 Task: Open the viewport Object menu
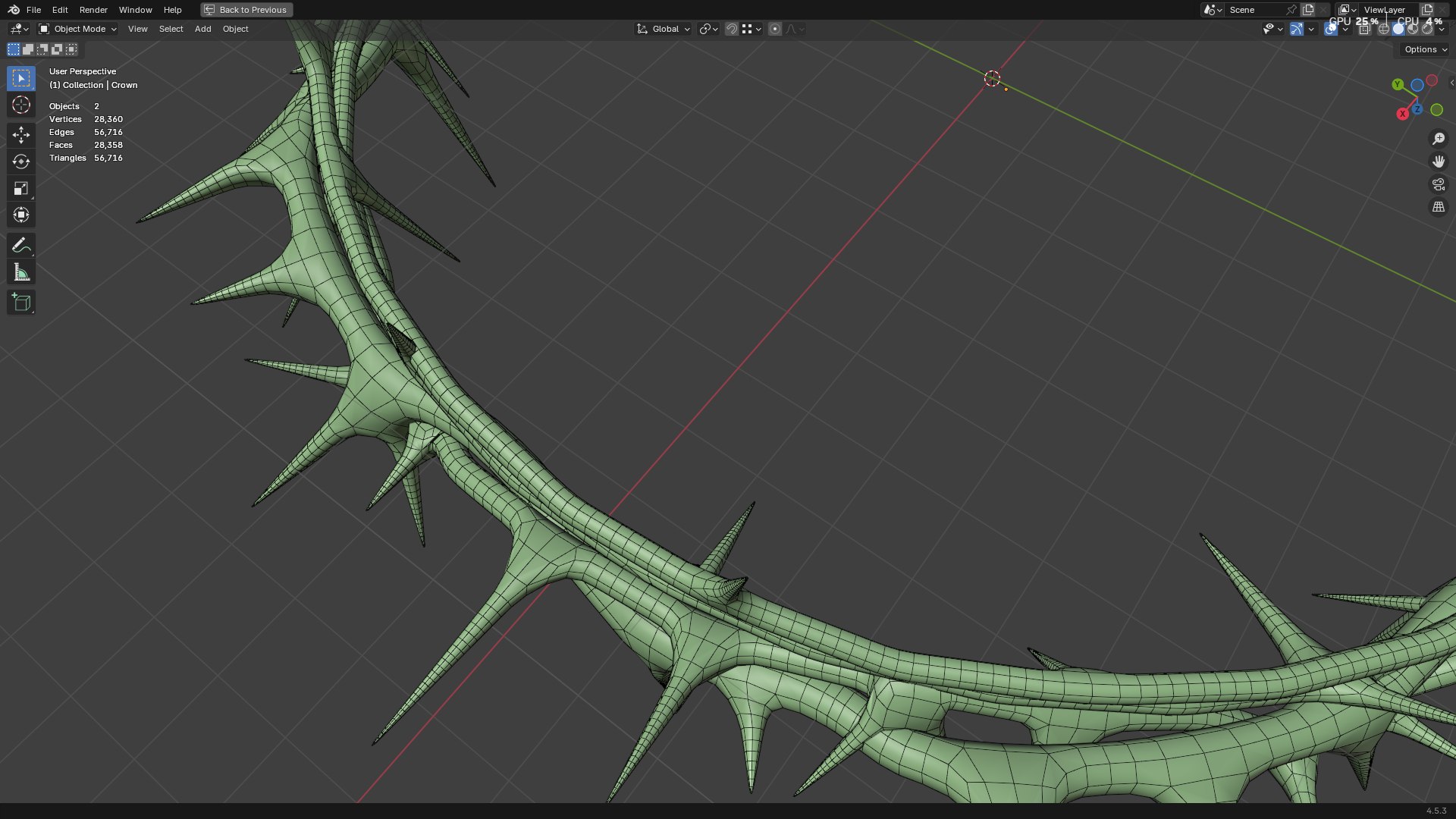(235, 29)
